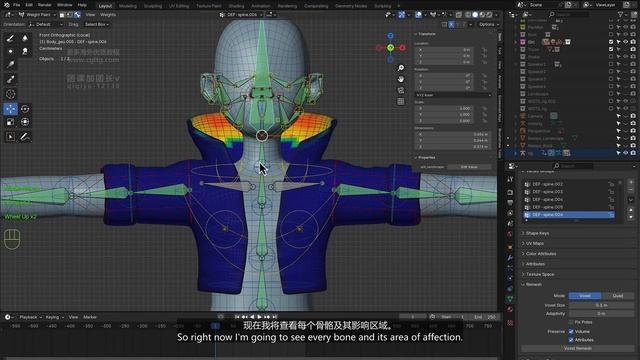Select the Draw weight brush tool

point(10,38)
